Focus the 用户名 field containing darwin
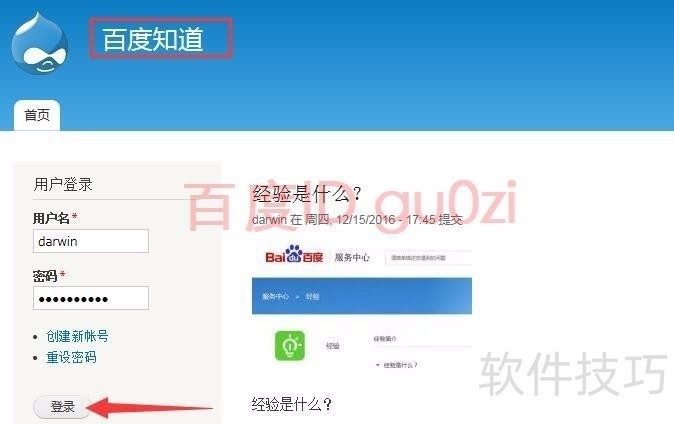Screen dimensions: 674x424 point(91,241)
